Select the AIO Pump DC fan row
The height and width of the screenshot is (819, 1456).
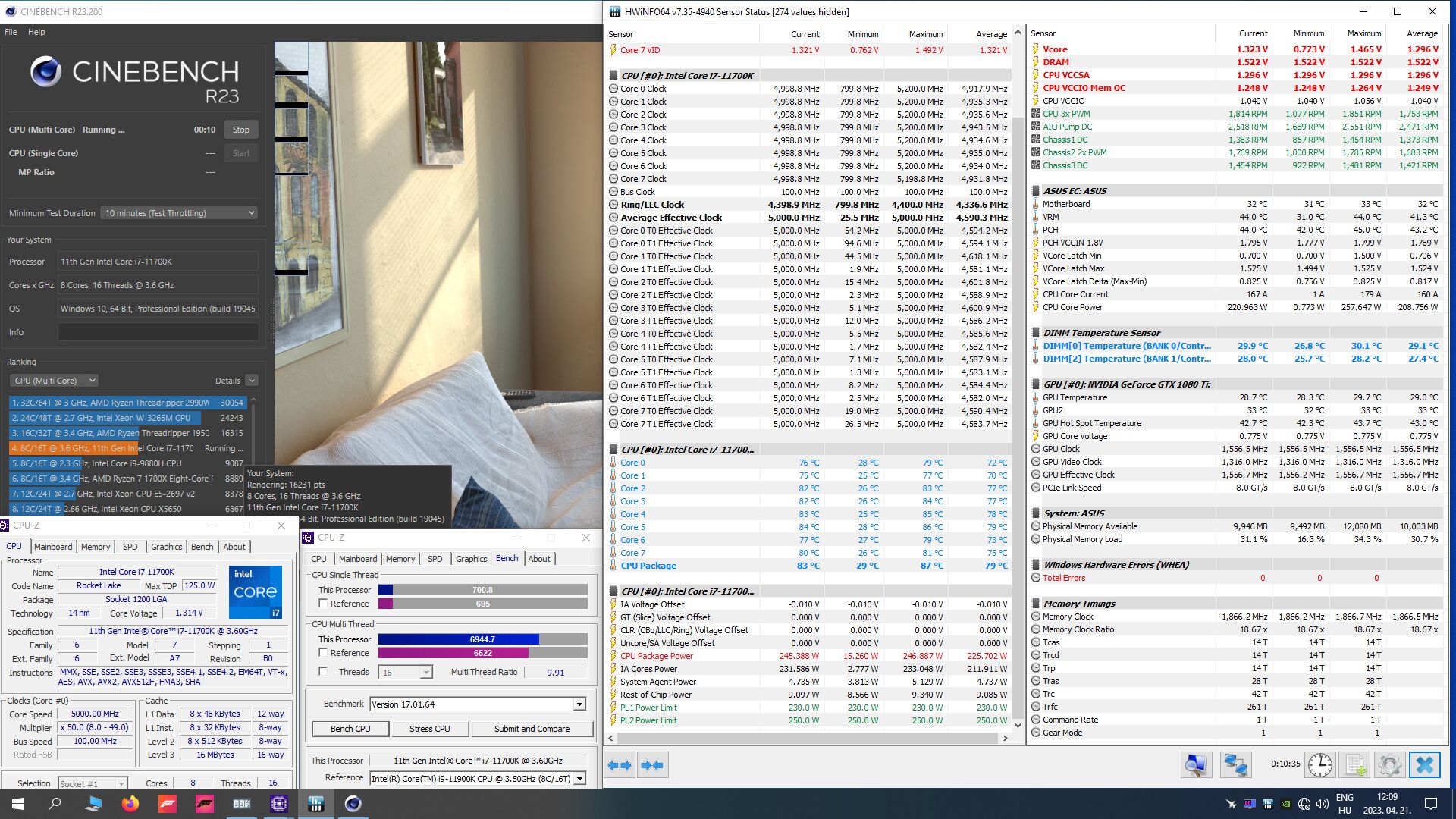pos(1236,127)
